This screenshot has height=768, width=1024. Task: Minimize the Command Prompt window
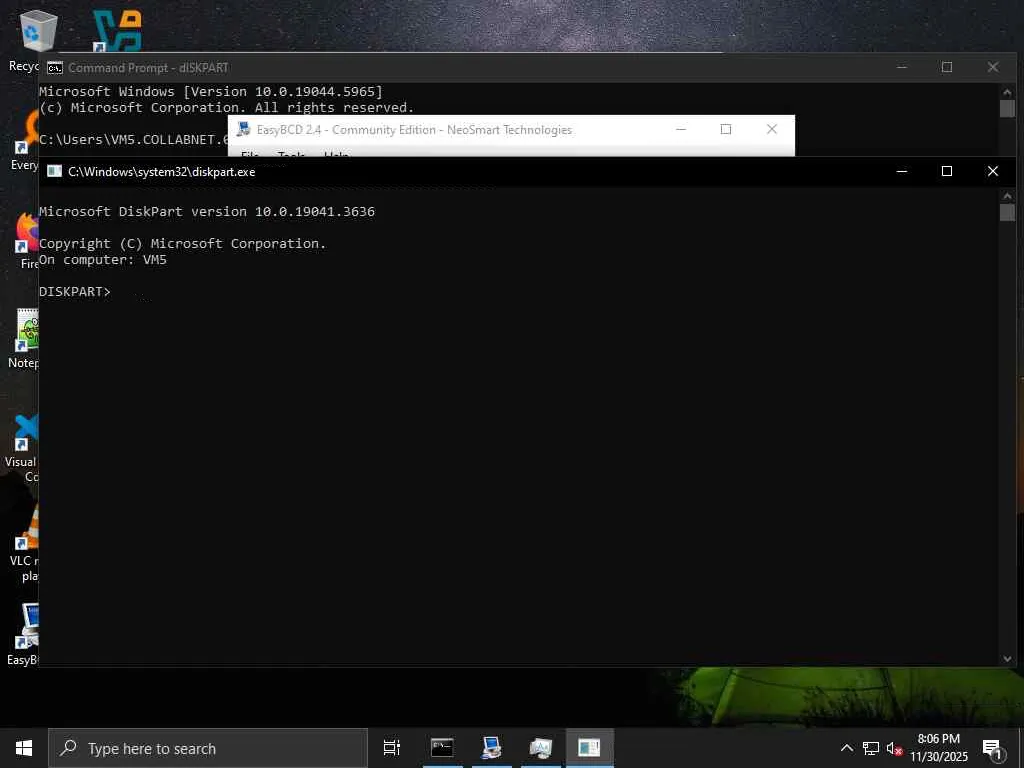click(x=902, y=67)
